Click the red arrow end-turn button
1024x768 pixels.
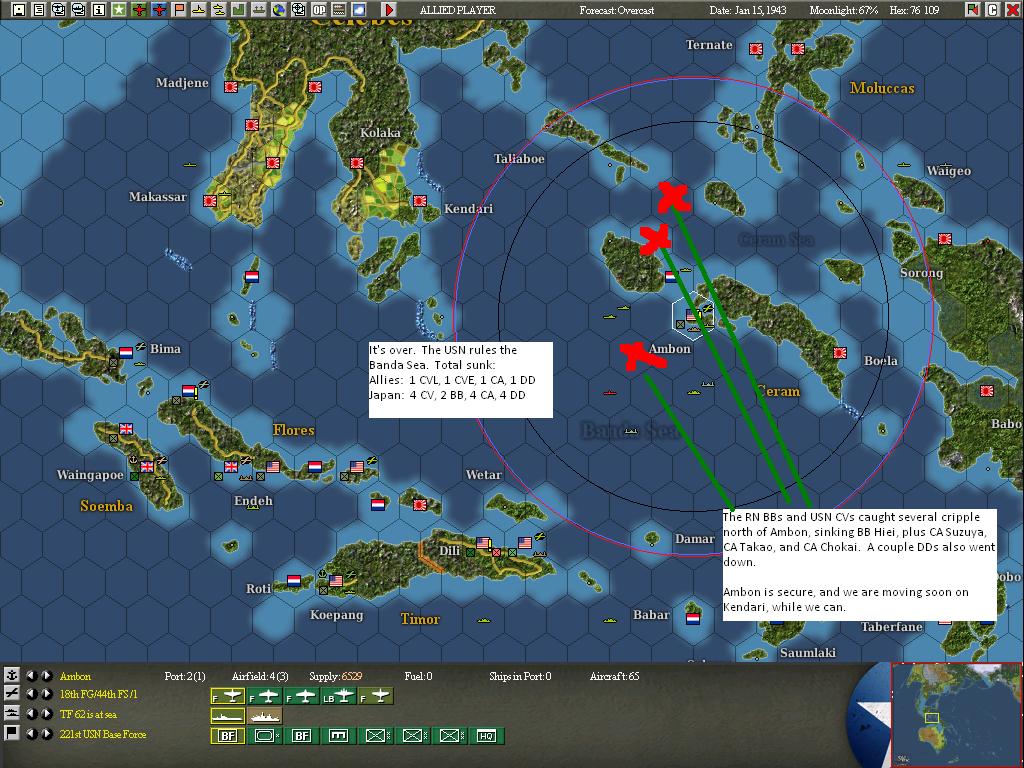[x=389, y=10]
